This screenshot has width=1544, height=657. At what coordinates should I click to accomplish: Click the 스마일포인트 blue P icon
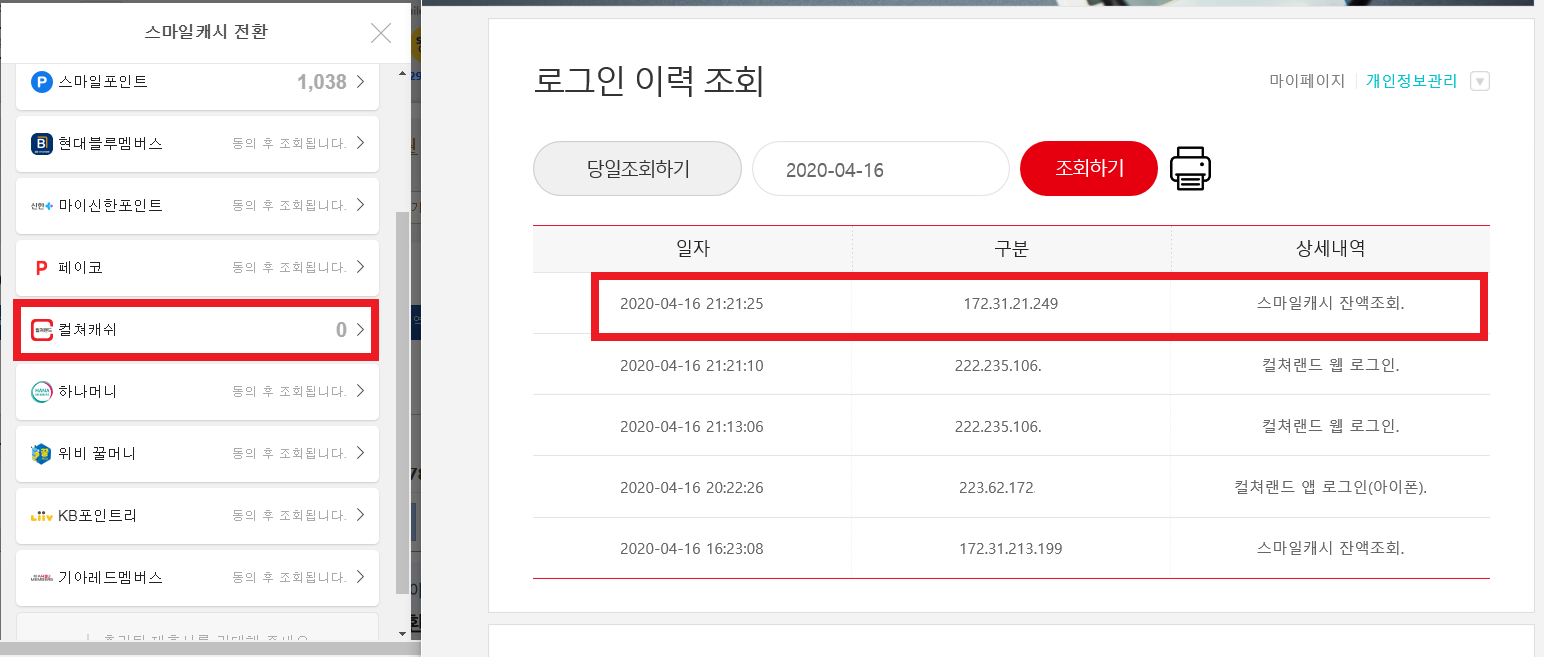(x=41, y=82)
